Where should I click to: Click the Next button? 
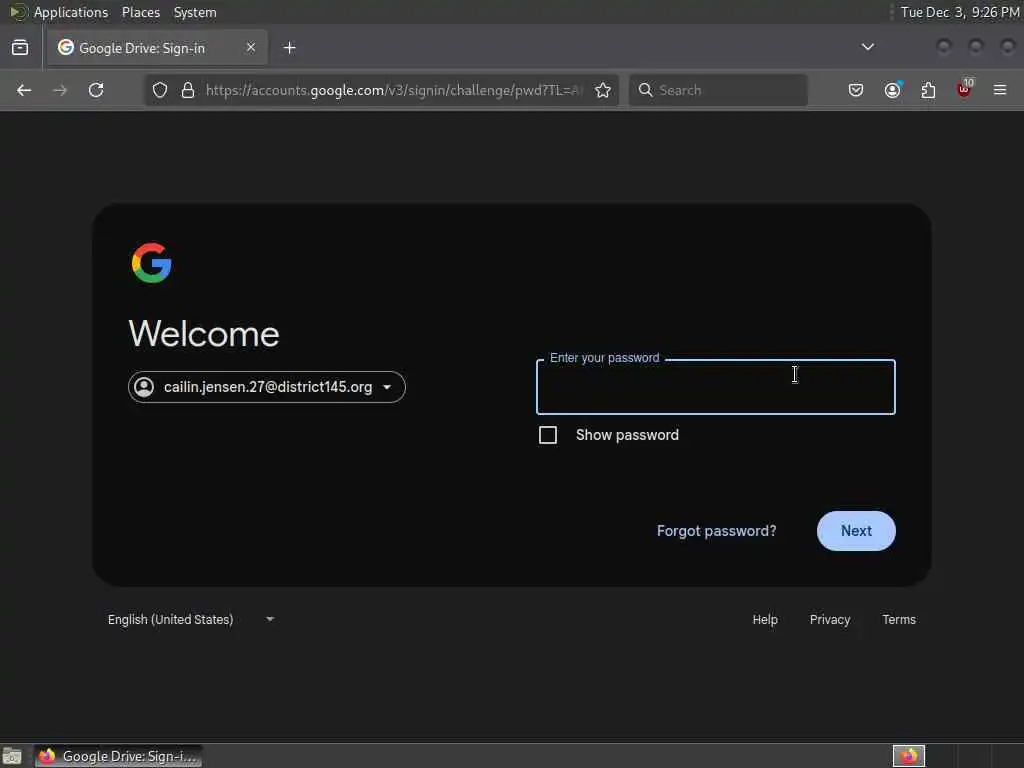pyautogui.click(x=856, y=531)
